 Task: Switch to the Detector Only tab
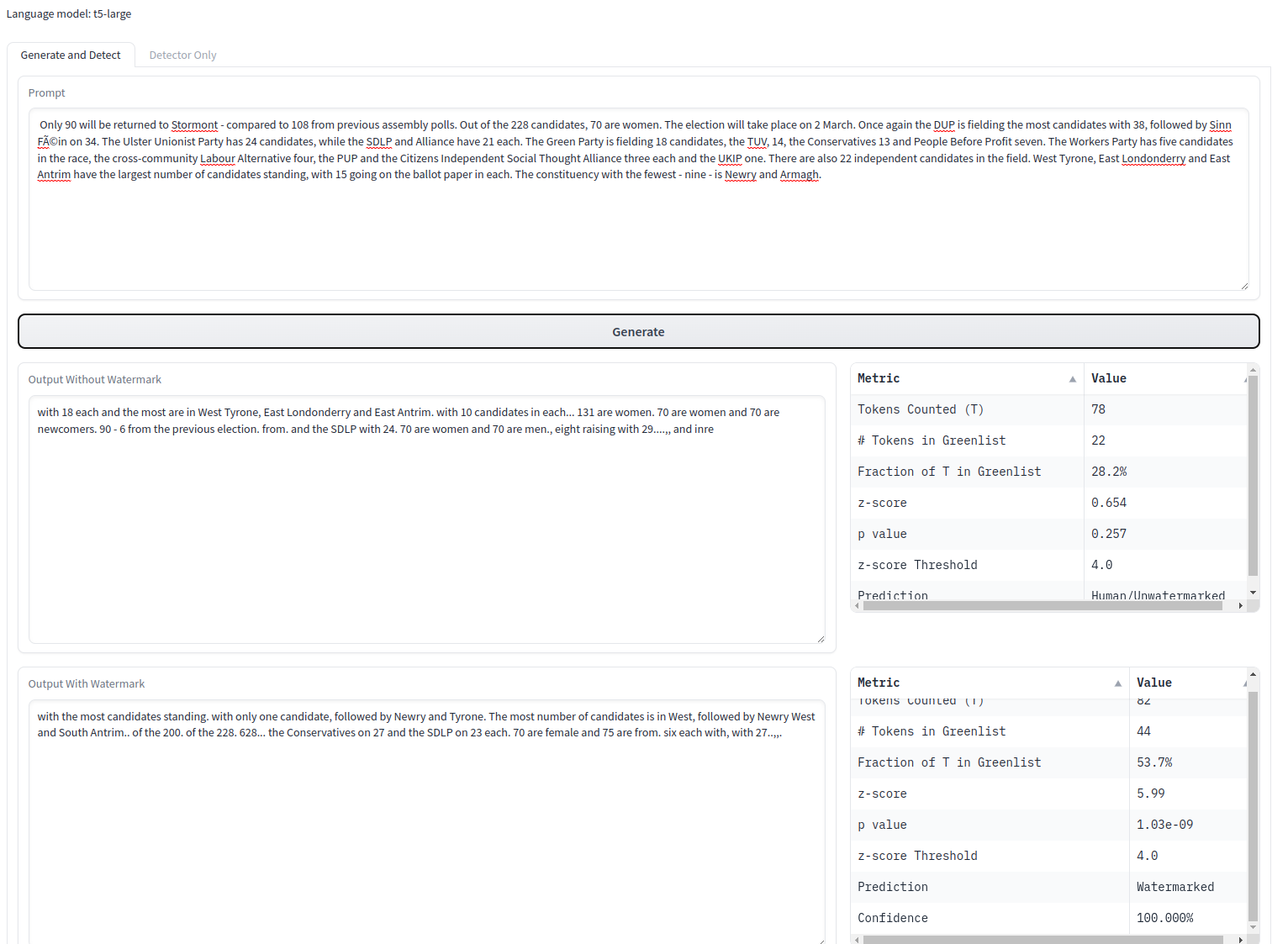pos(182,55)
